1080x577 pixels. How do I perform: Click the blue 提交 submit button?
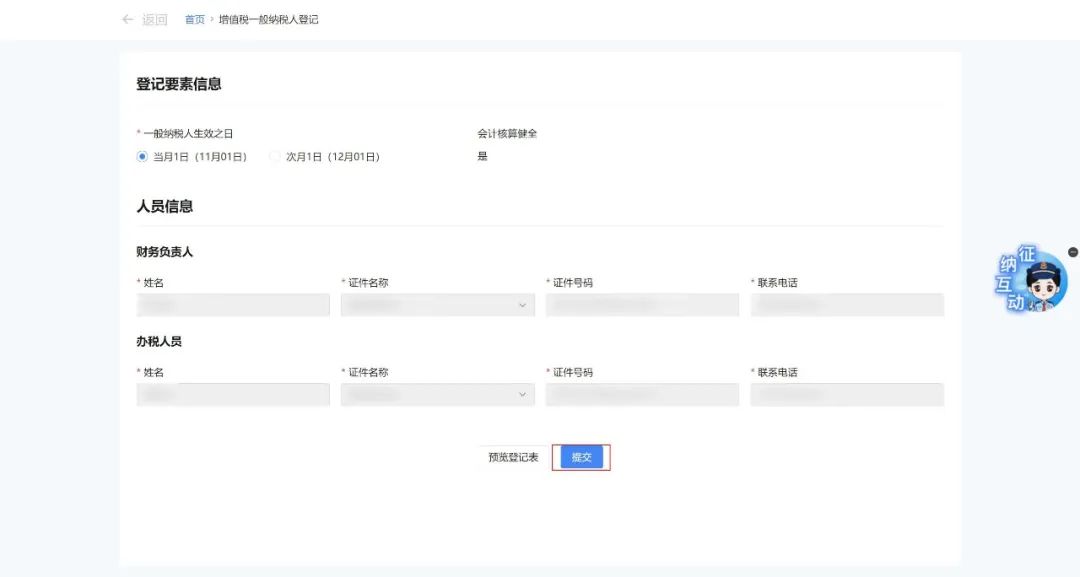(x=581, y=457)
